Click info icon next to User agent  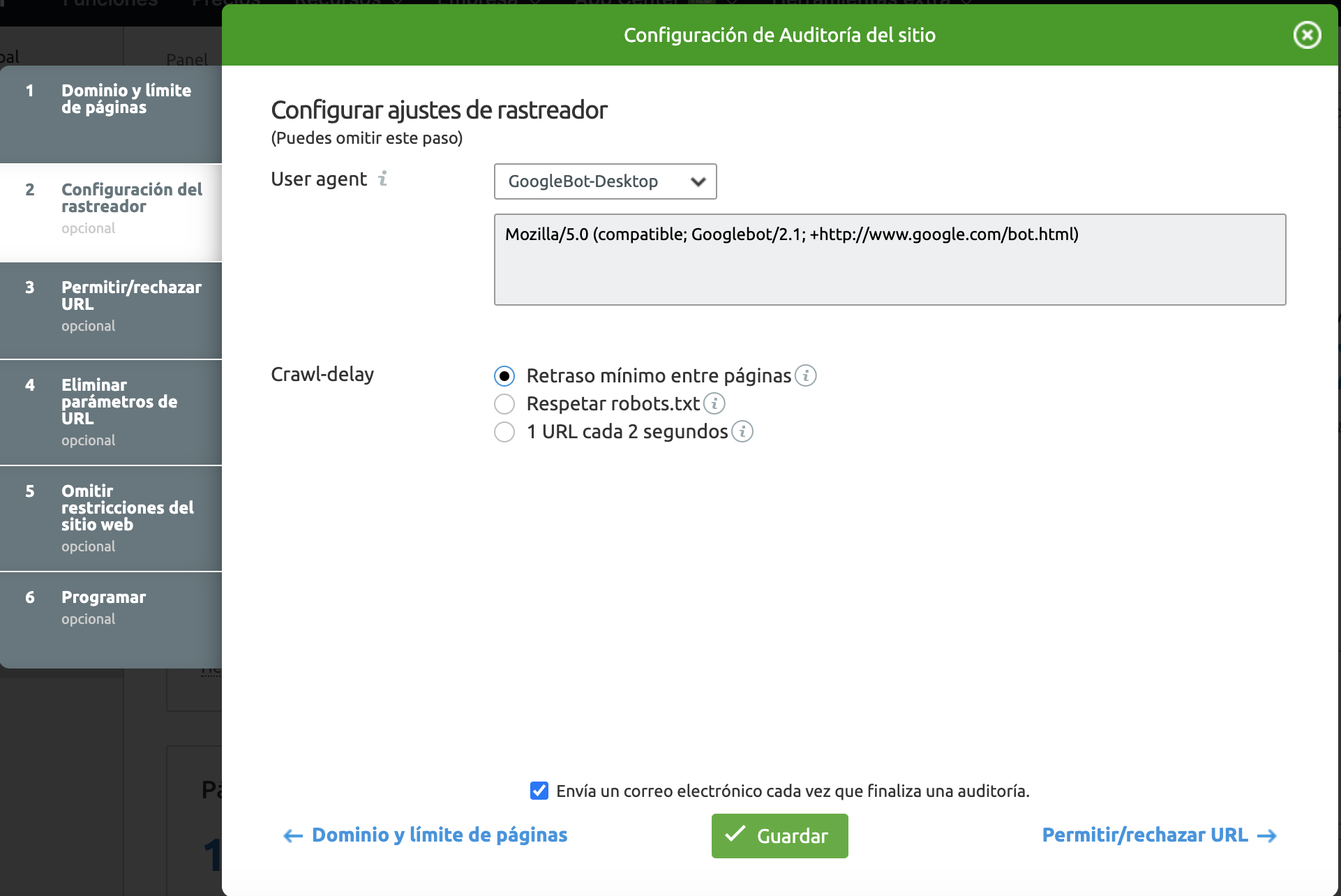382,179
